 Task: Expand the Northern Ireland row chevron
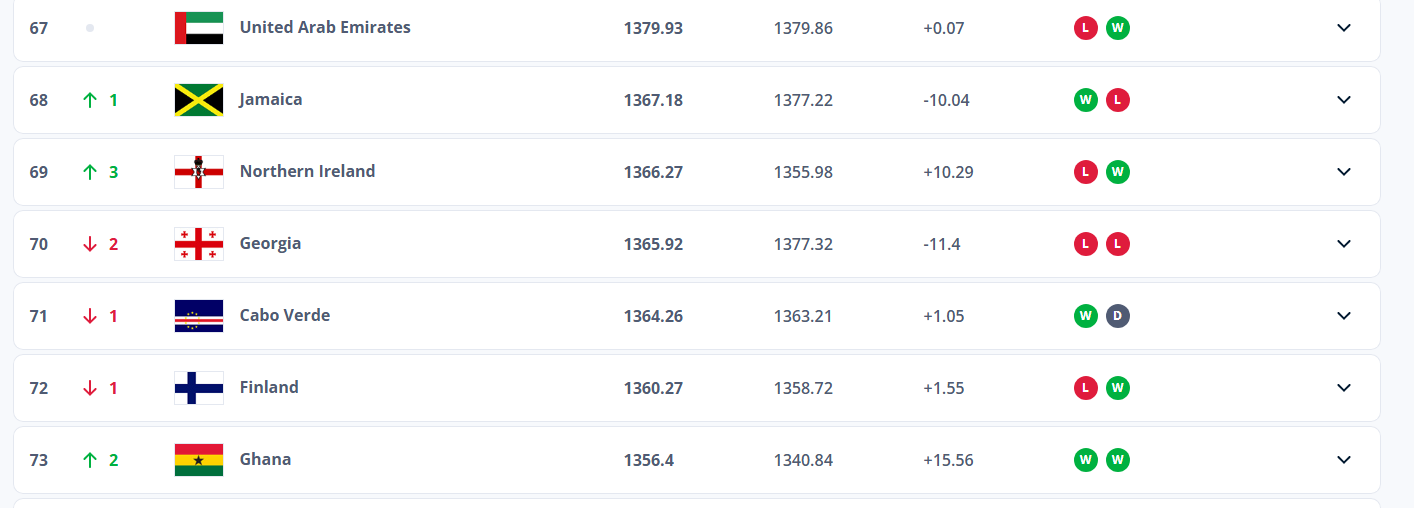[x=1344, y=172]
